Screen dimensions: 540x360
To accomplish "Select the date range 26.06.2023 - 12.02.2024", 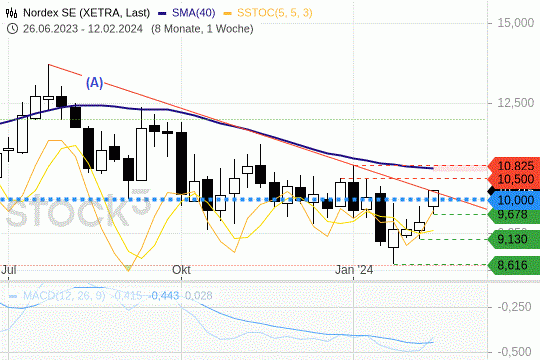I will (83, 29).
